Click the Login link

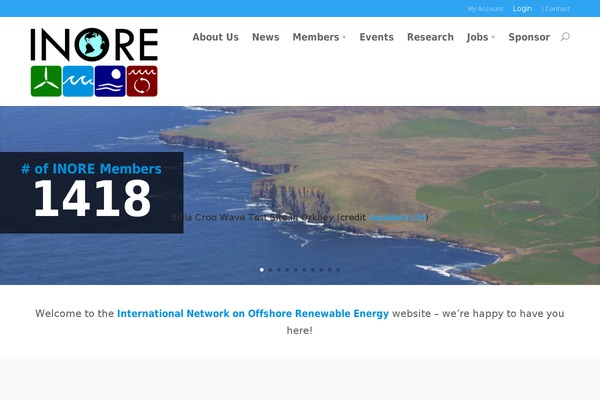click(522, 8)
